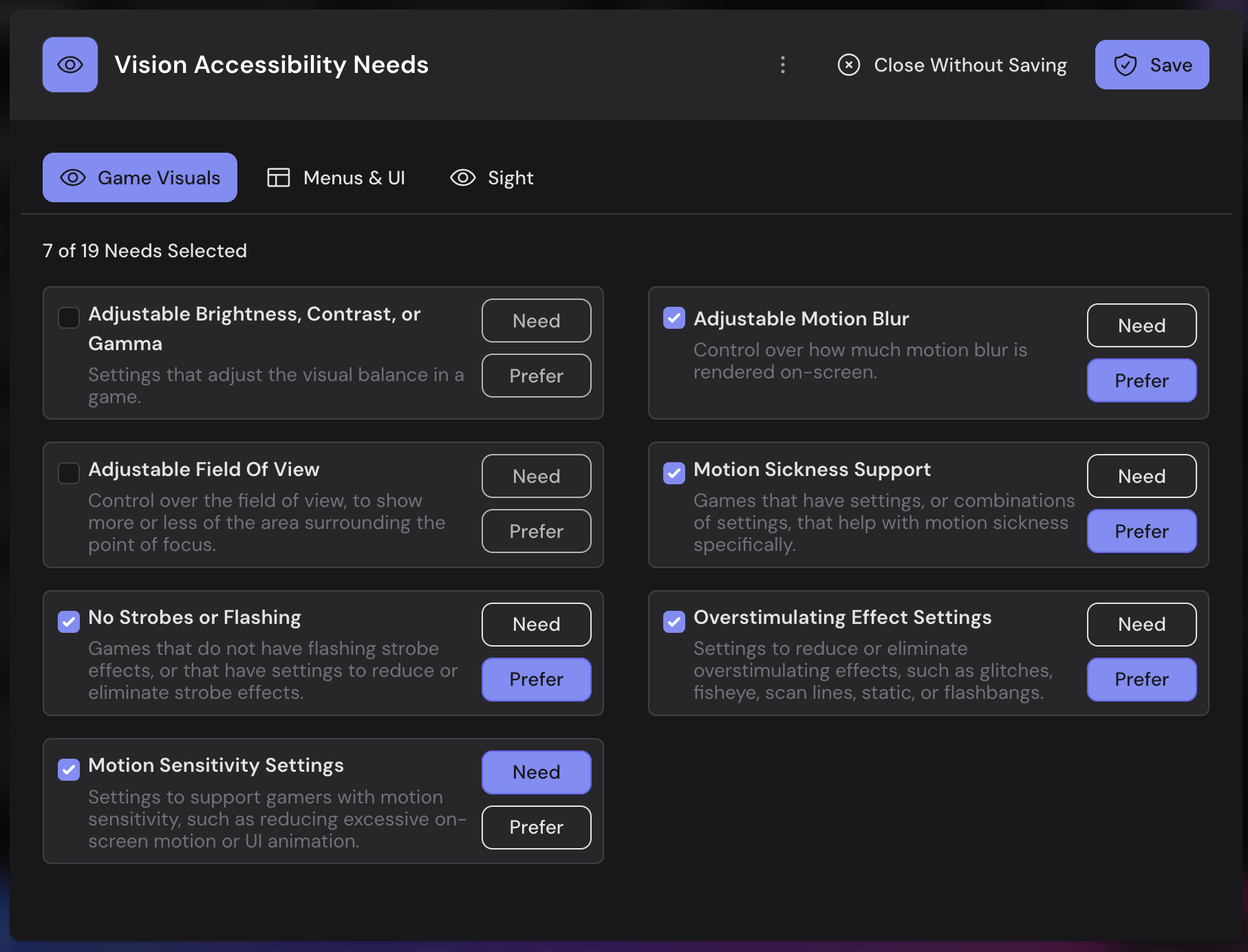The width and height of the screenshot is (1248, 952).
Task: Mark Motion Sensitivity Settings as Prefer
Action: tap(536, 827)
